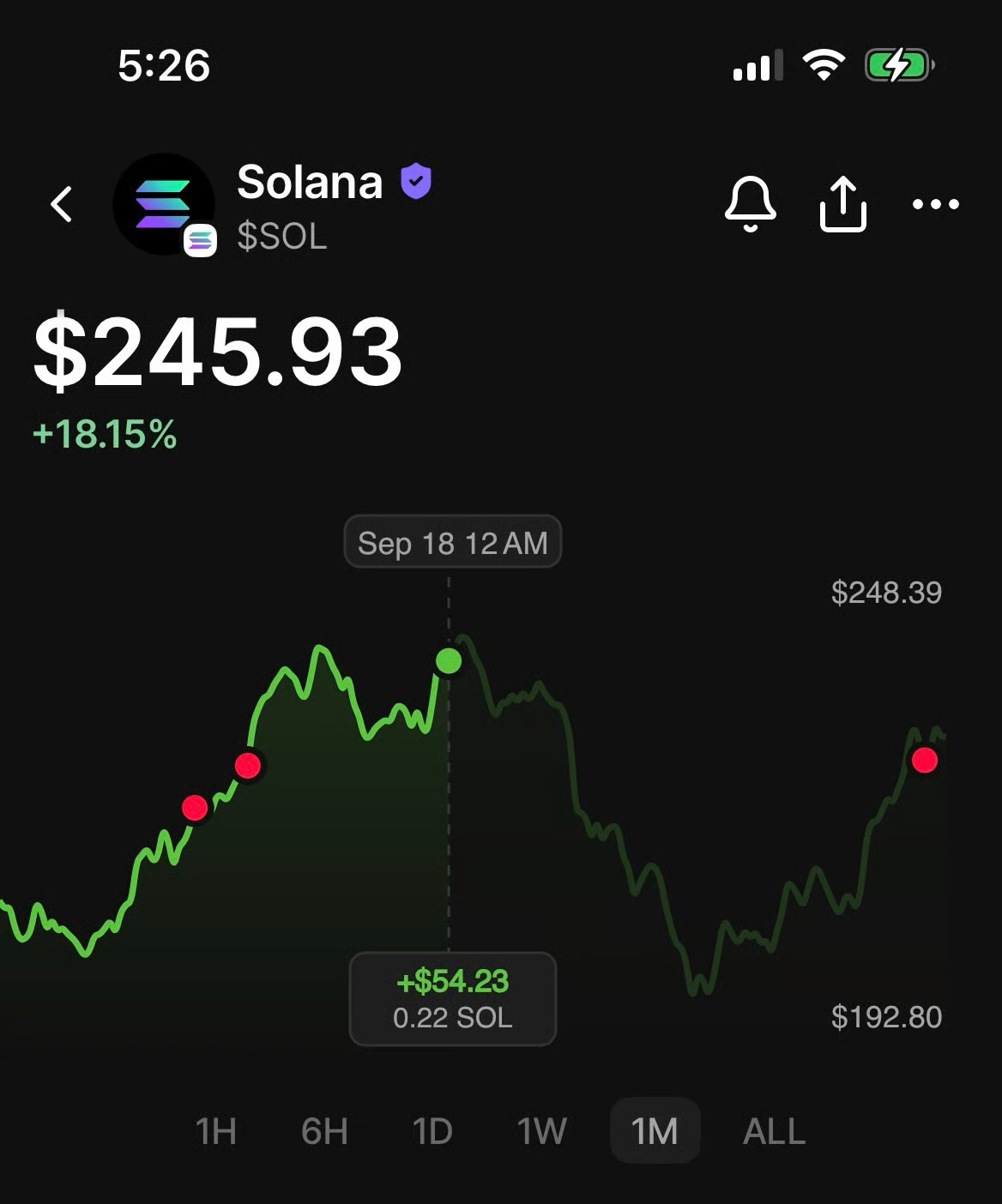Switch the chart to the 6H range
Viewport: 1002px width, 1204px height.
coord(325,1131)
